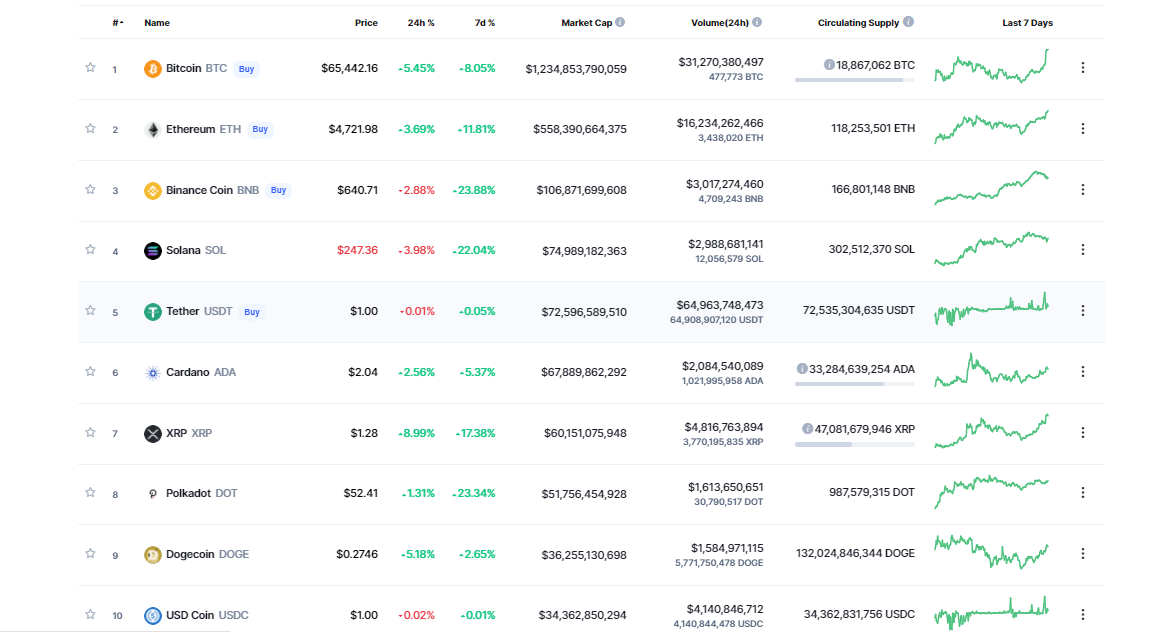Click the USD Coin logo

[152, 616]
